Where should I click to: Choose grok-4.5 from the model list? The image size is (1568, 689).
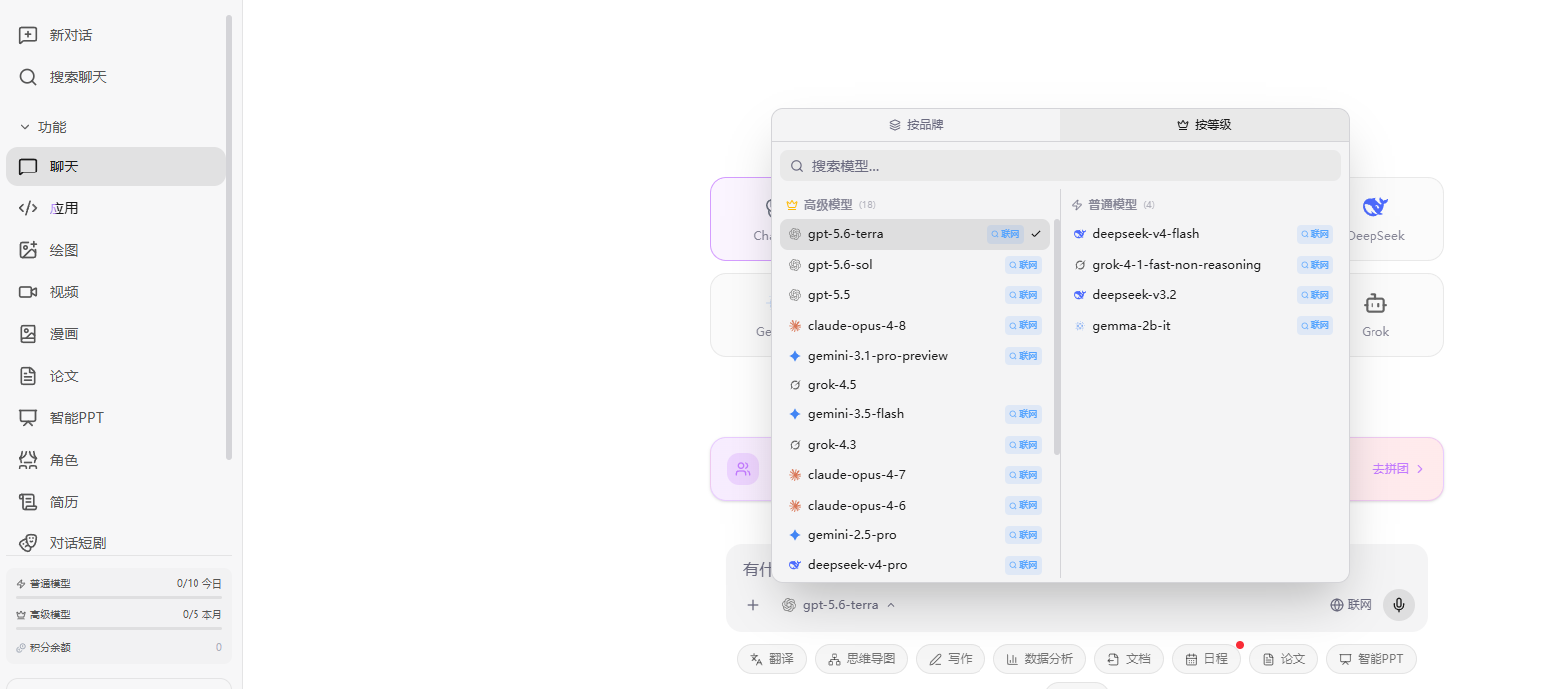[x=915, y=385]
